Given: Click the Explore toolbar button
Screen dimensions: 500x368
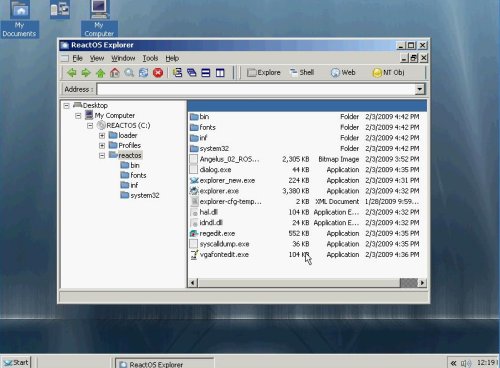Looking at the screenshot, I should pos(264,73).
